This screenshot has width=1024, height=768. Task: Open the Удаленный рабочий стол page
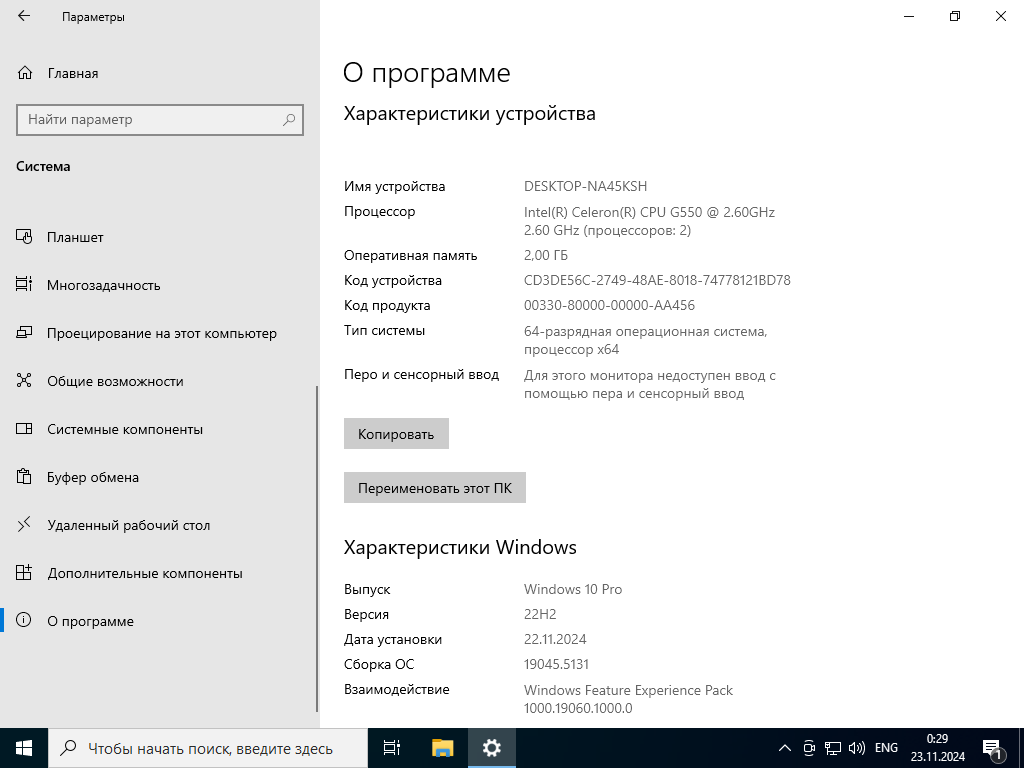pos(160,524)
